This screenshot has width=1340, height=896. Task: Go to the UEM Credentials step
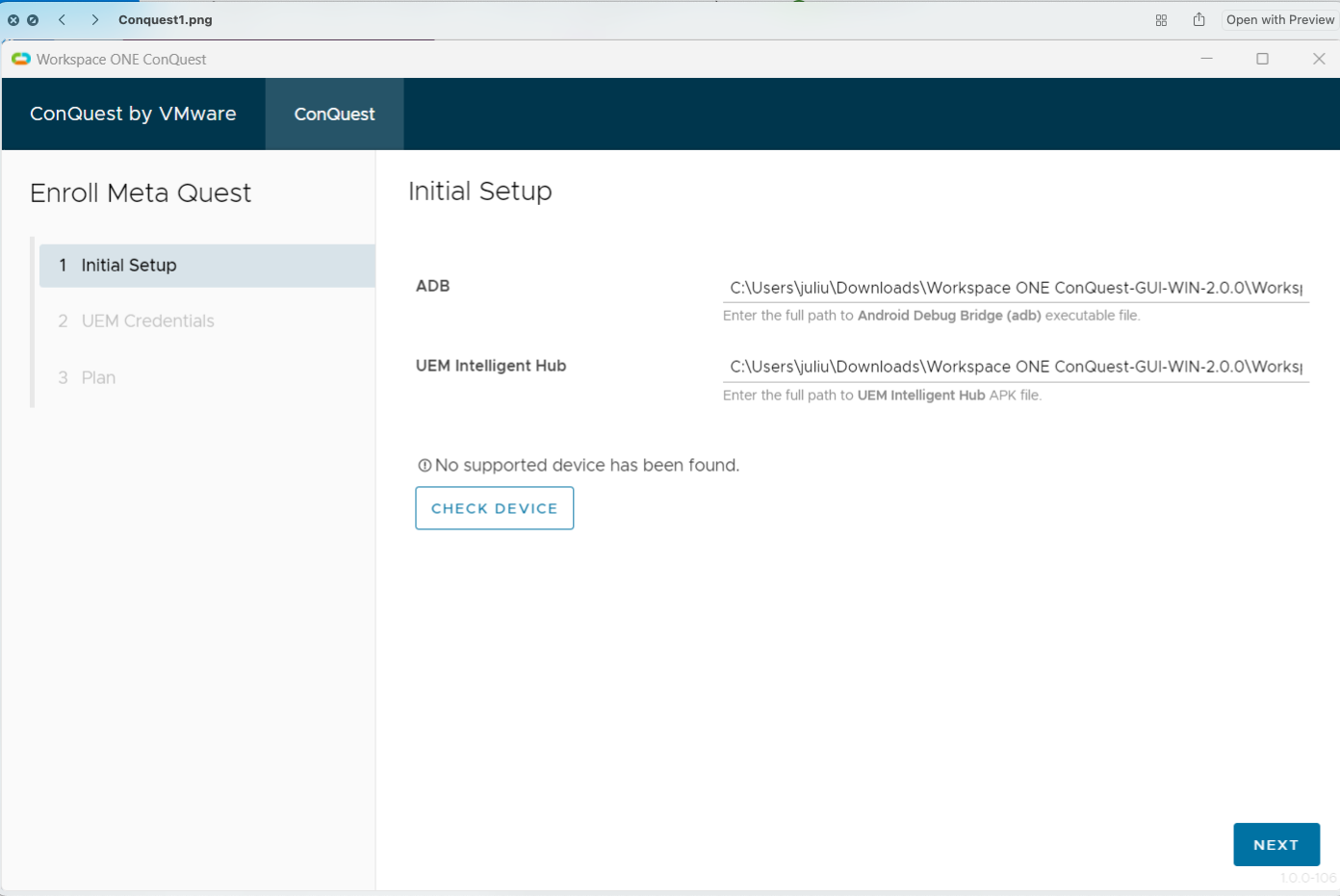pyautogui.click(x=147, y=321)
